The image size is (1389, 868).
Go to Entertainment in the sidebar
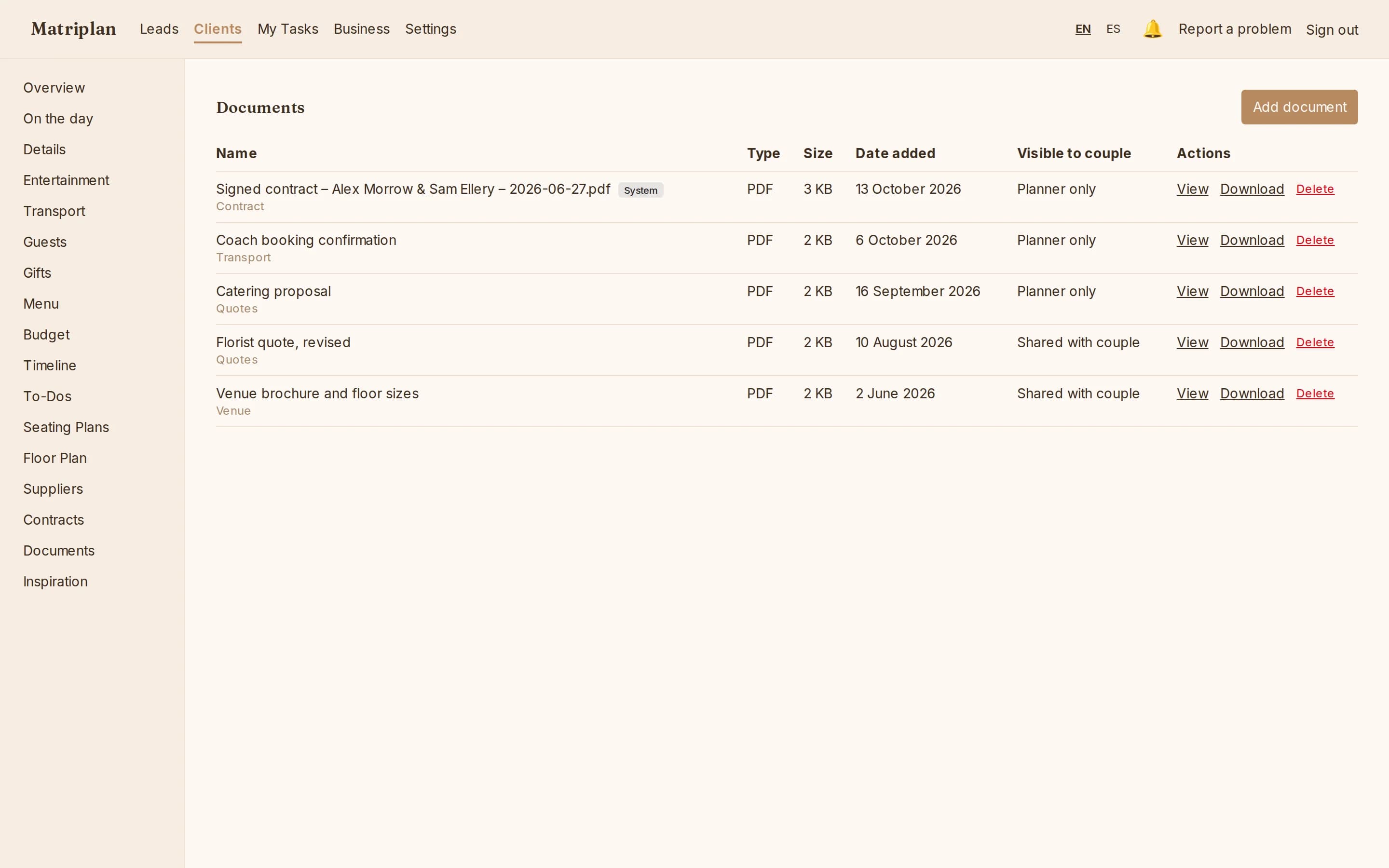point(66,180)
